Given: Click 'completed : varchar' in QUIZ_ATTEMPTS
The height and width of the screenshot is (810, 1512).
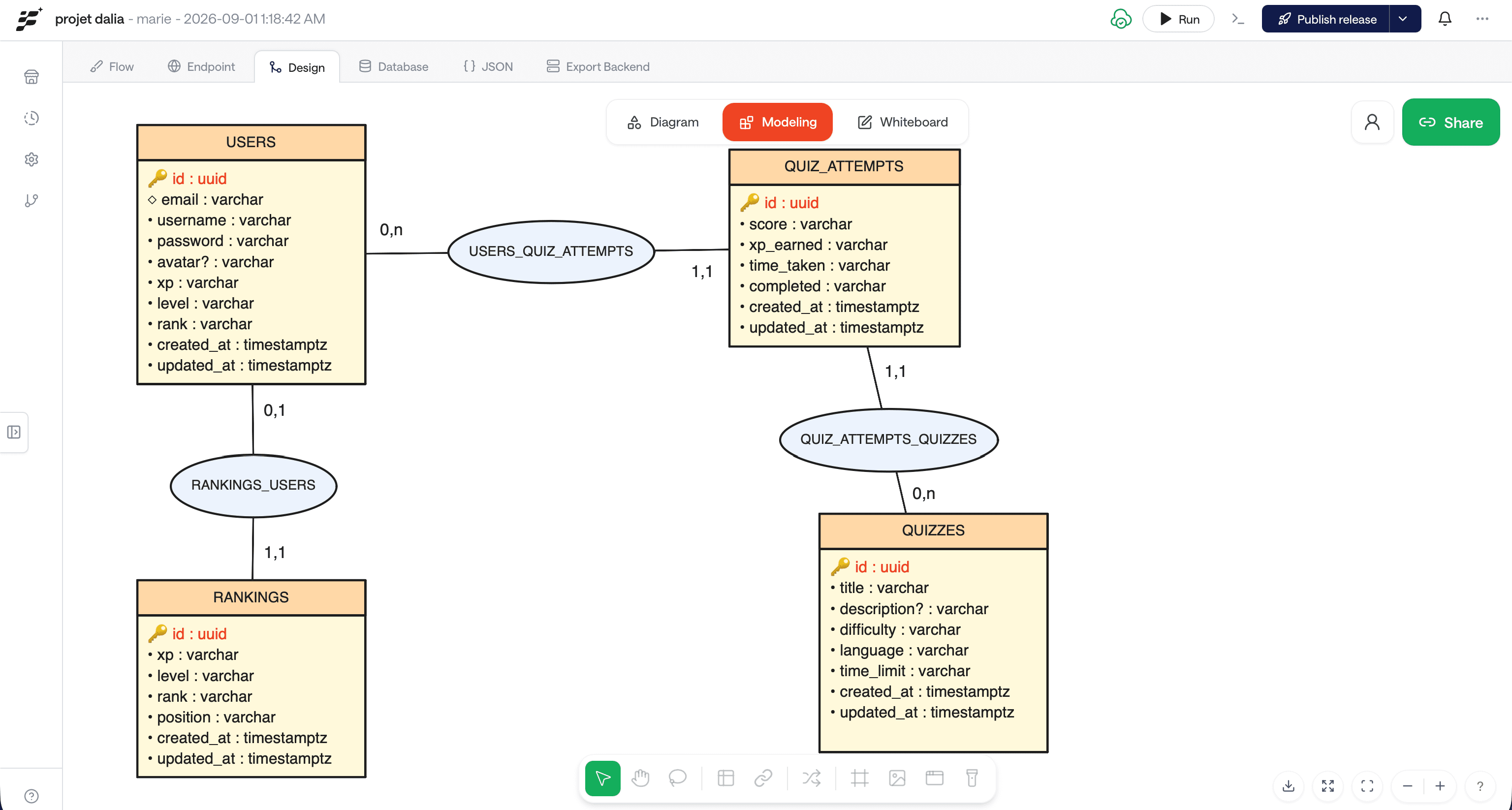Looking at the screenshot, I should pos(817,286).
